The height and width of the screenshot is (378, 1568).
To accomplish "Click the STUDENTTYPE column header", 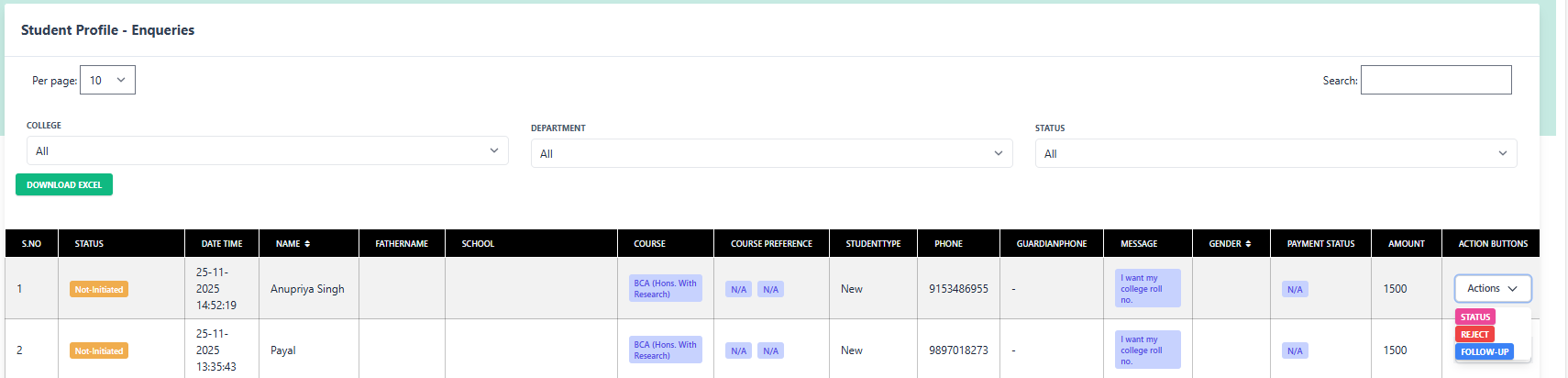I will tap(873, 243).
